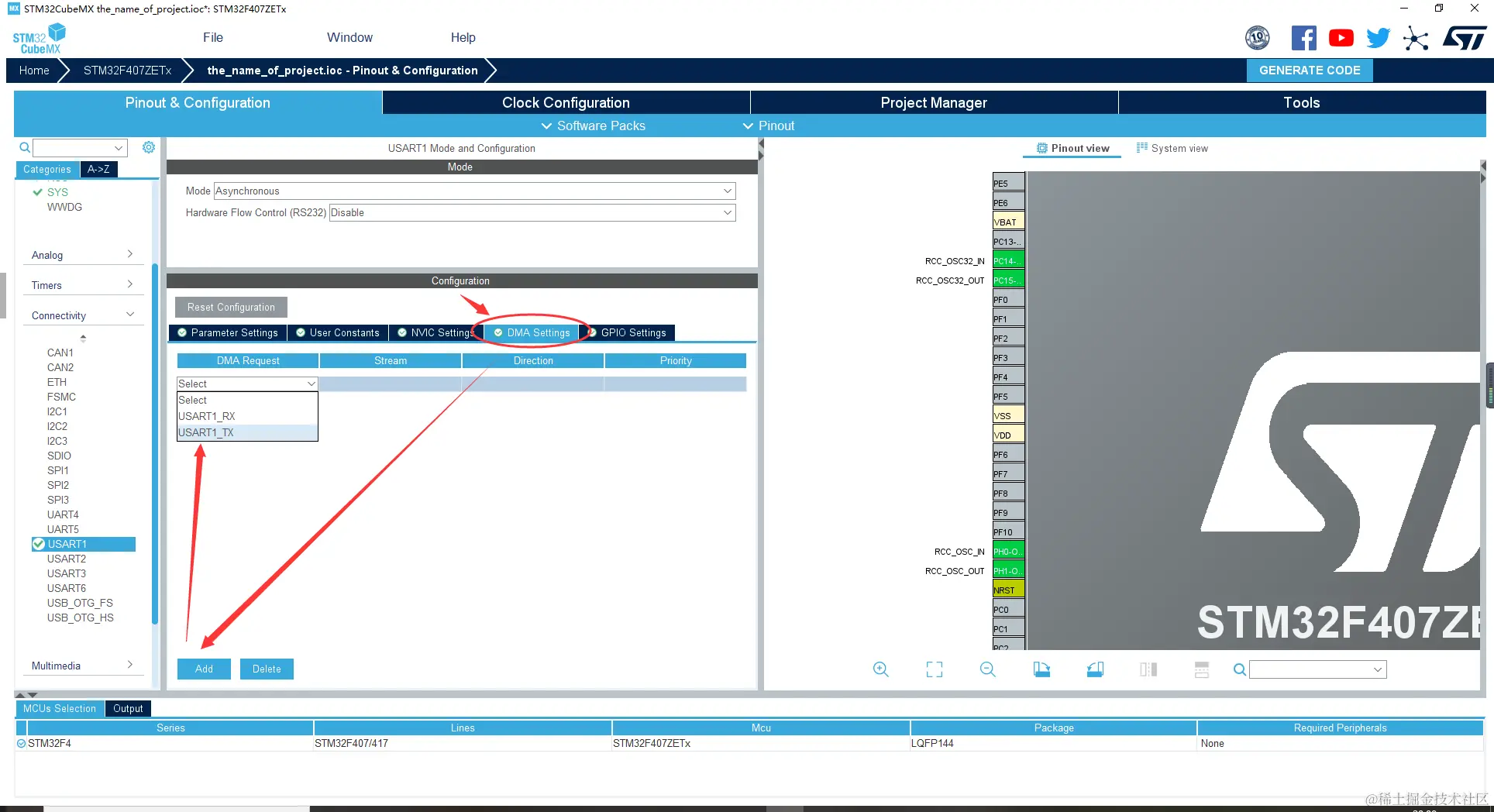Click the NRST pin on chip
1494x812 pixels.
(x=1008, y=590)
